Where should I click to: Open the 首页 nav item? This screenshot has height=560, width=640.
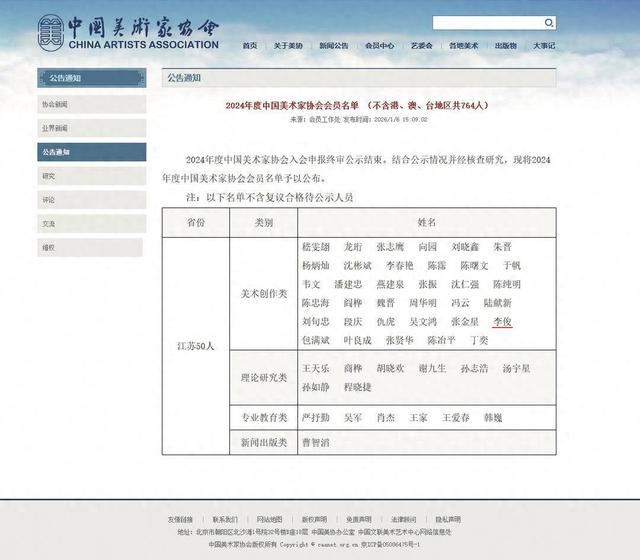tap(250, 46)
